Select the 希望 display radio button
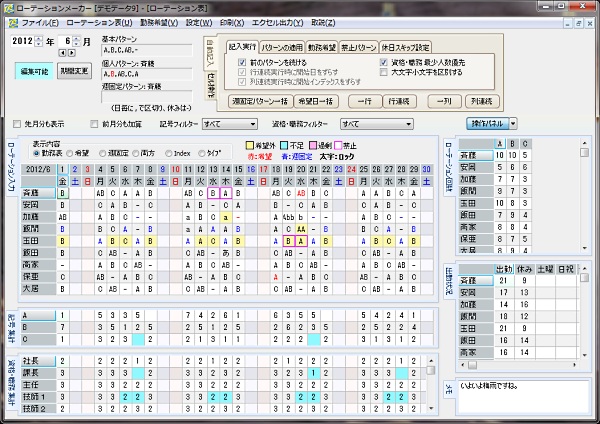The height and width of the screenshot is (424, 600). click(x=70, y=153)
